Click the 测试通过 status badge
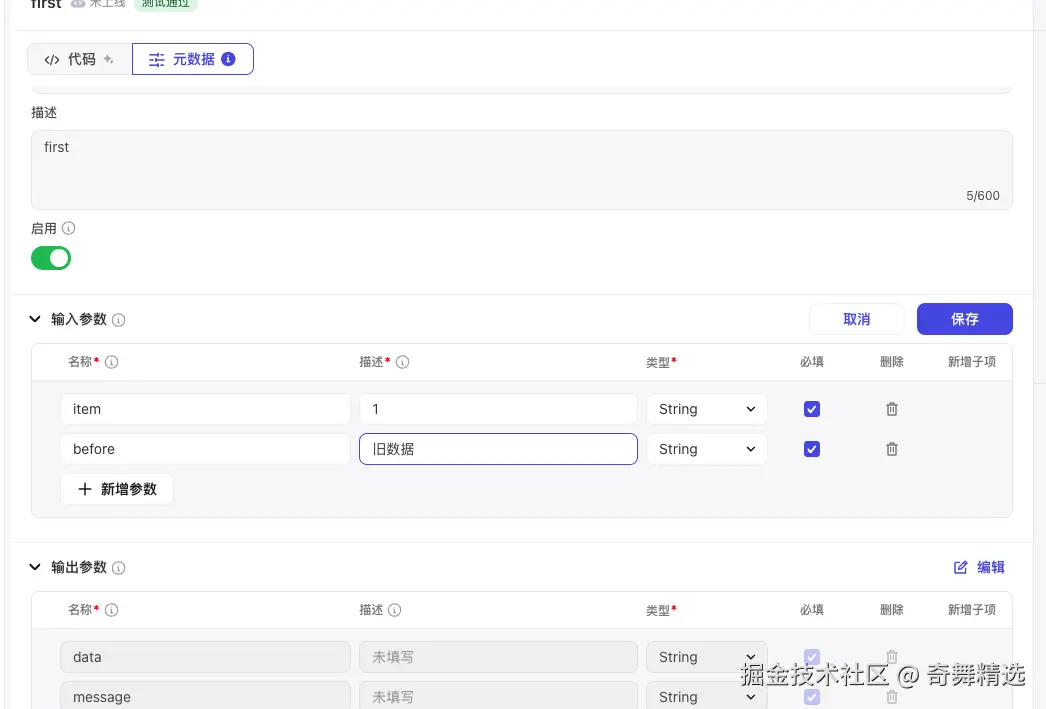1046x709 pixels. [x=165, y=4]
